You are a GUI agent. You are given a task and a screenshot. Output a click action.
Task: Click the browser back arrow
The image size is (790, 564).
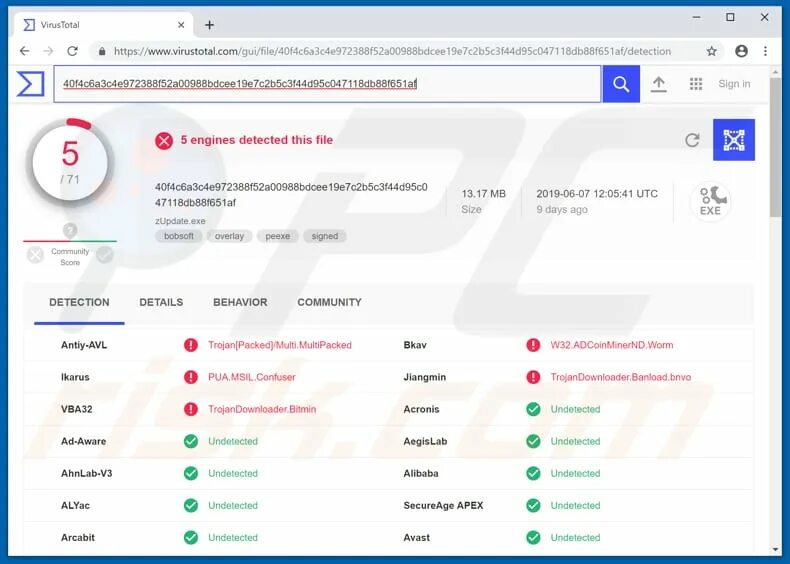pos(24,51)
